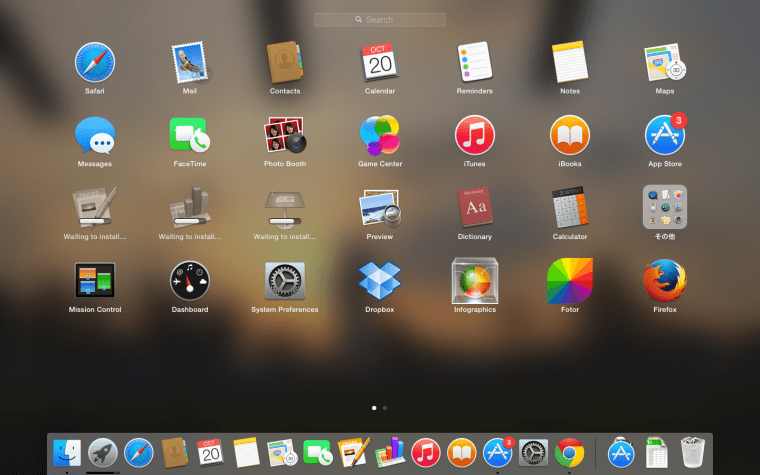
Task: Open the Applications stack in the Dock
Action: [621, 453]
